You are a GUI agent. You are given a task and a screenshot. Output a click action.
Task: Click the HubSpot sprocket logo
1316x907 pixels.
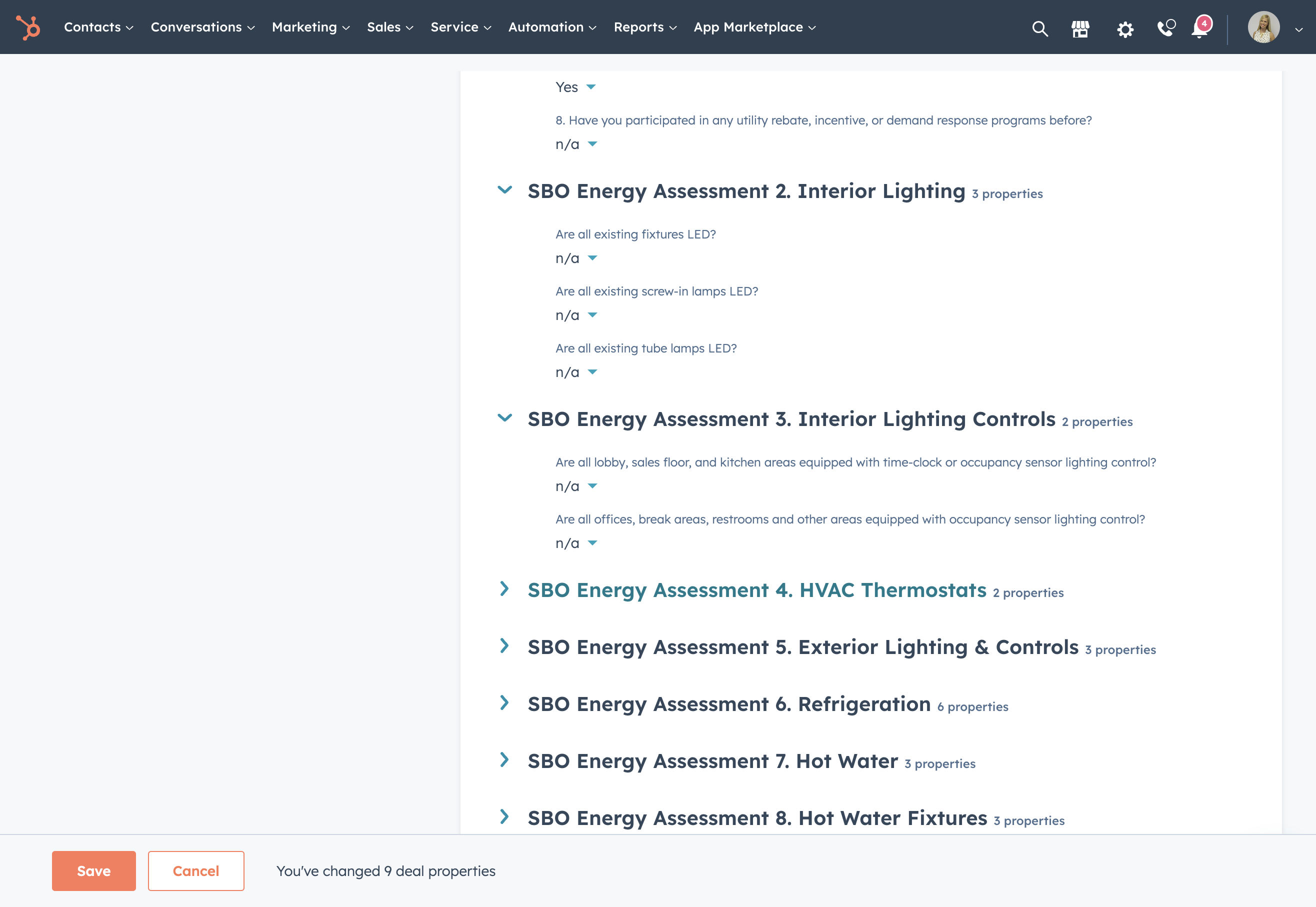pos(28,27)
